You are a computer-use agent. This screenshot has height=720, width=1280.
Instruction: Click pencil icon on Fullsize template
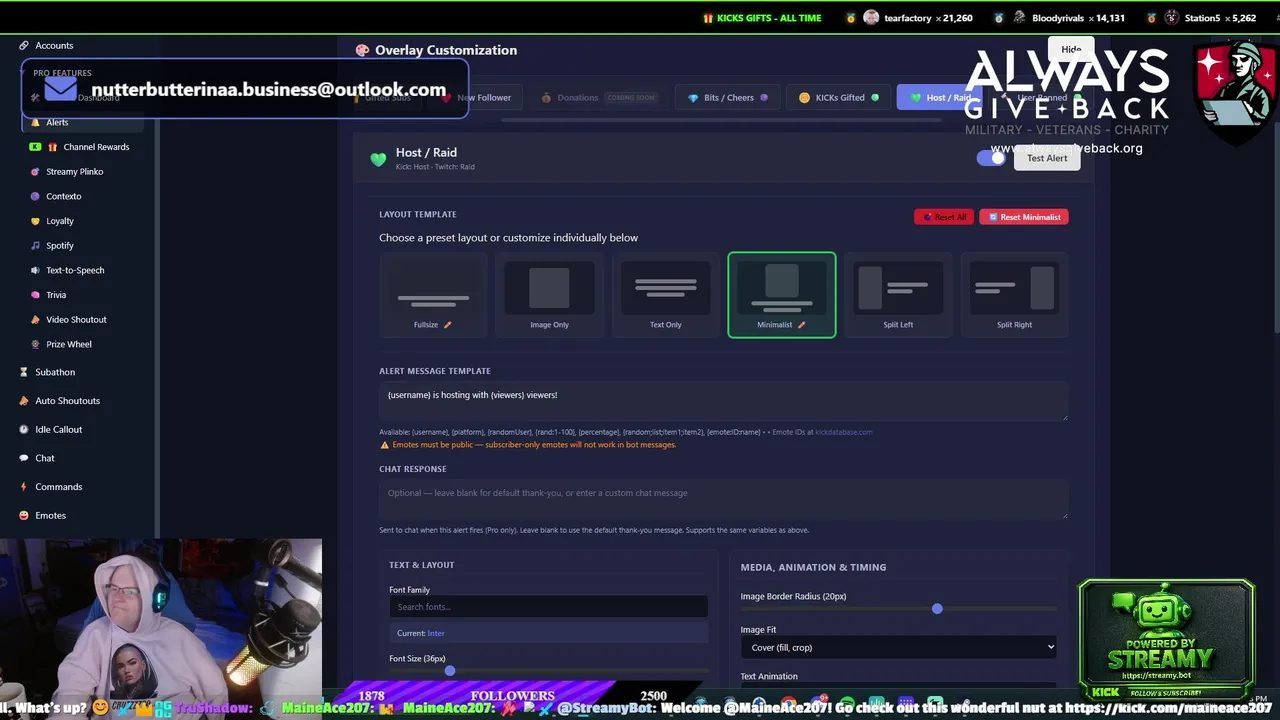pos(447,324)
